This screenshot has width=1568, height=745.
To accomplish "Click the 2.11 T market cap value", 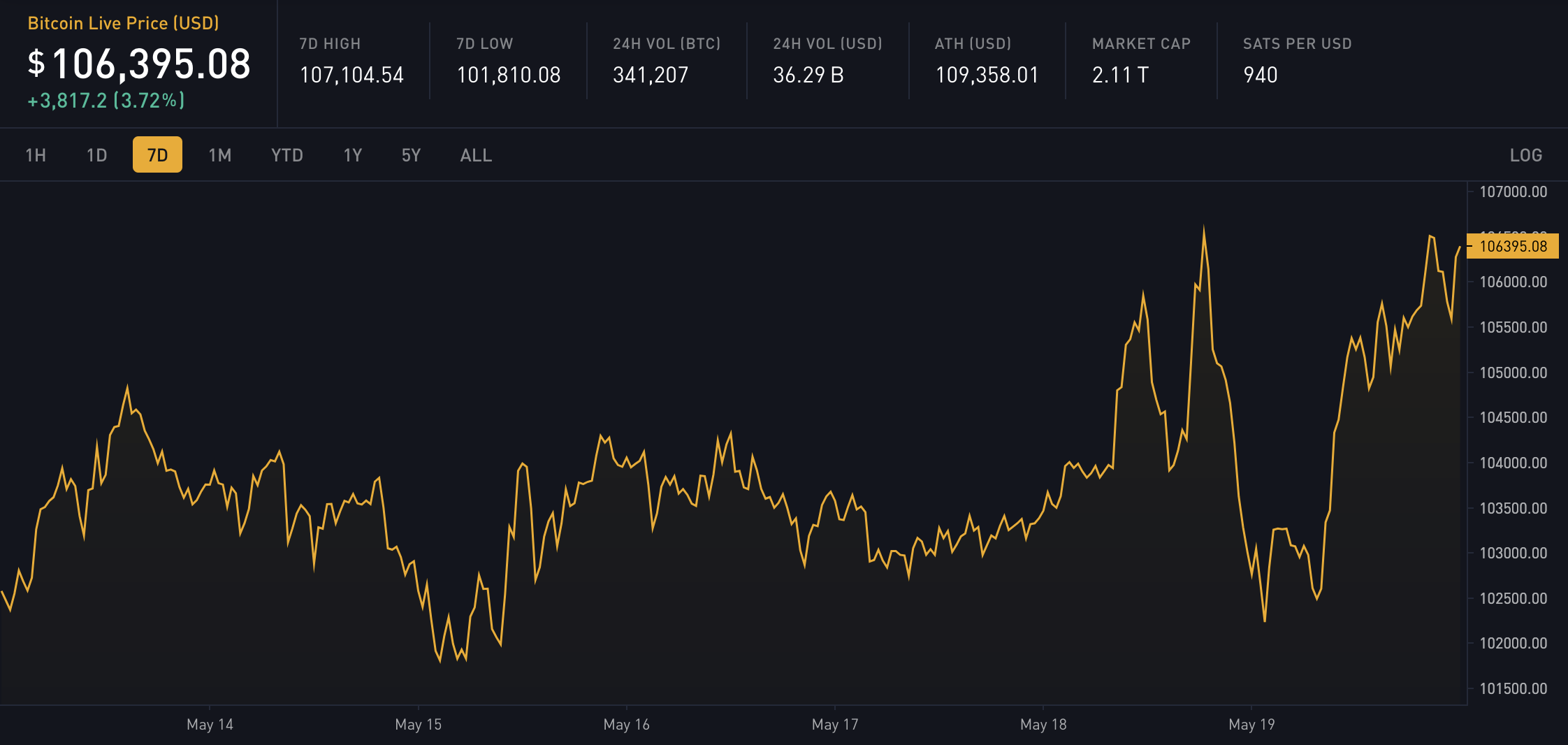I will [x=1120, y=75].
